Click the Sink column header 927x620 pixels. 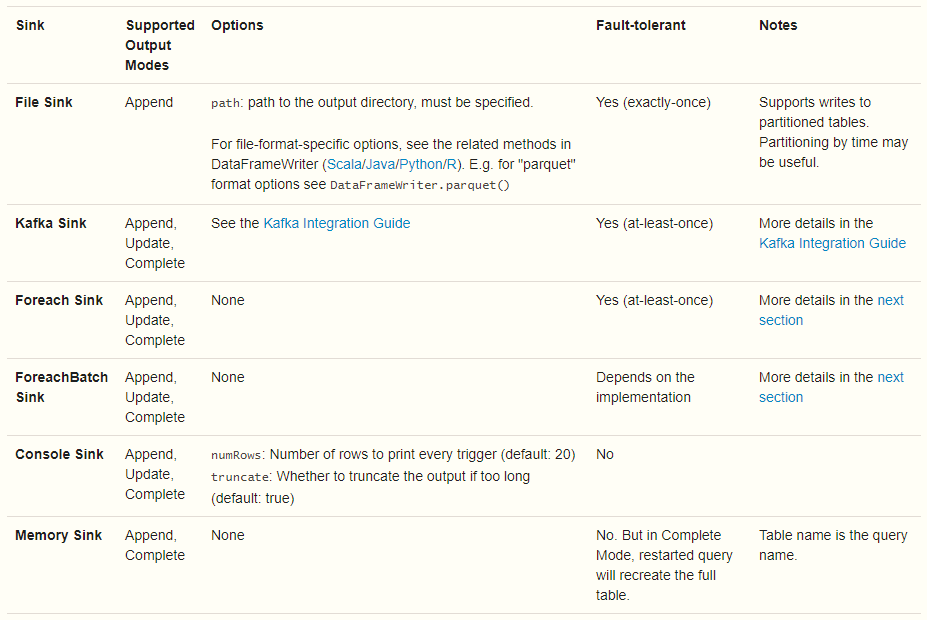coord(30,25)
